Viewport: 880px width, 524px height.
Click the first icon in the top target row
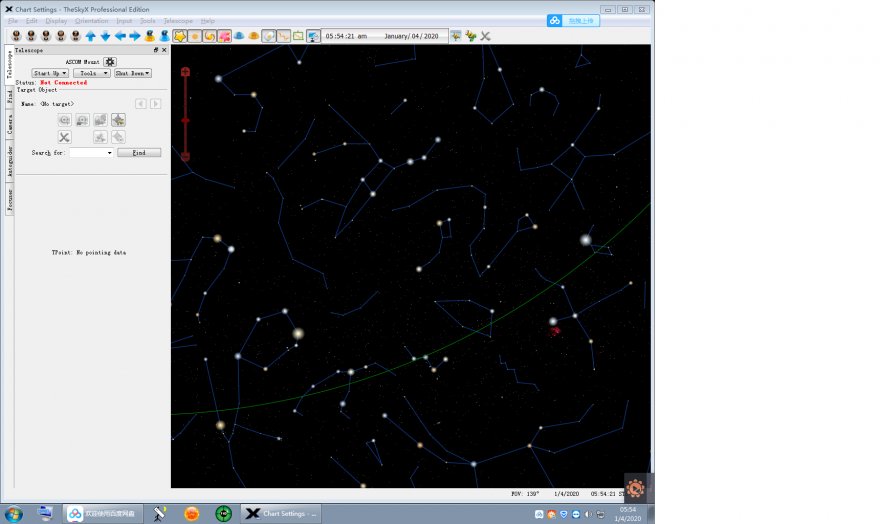click(65, 120)
